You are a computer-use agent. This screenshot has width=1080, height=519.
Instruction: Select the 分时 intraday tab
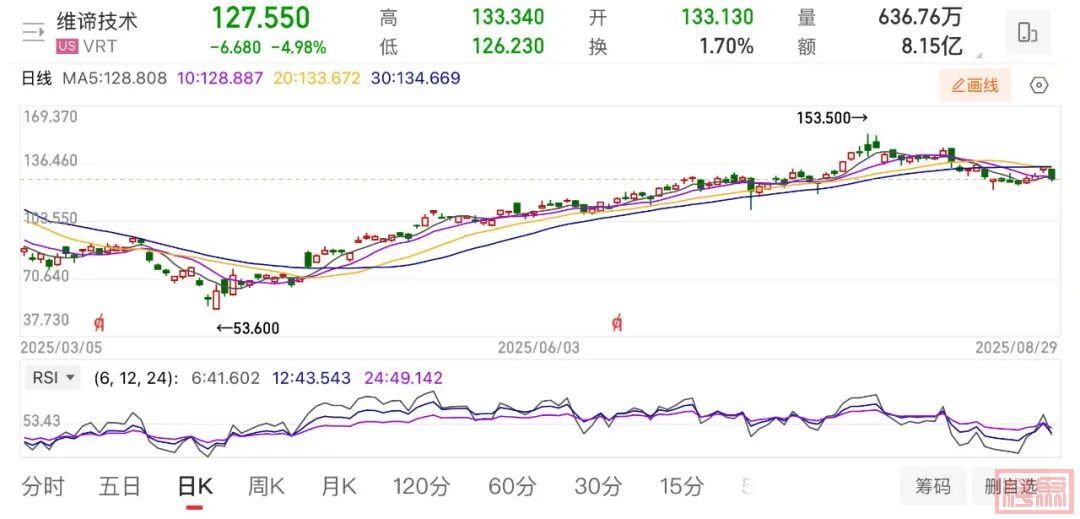coord(43,487)
